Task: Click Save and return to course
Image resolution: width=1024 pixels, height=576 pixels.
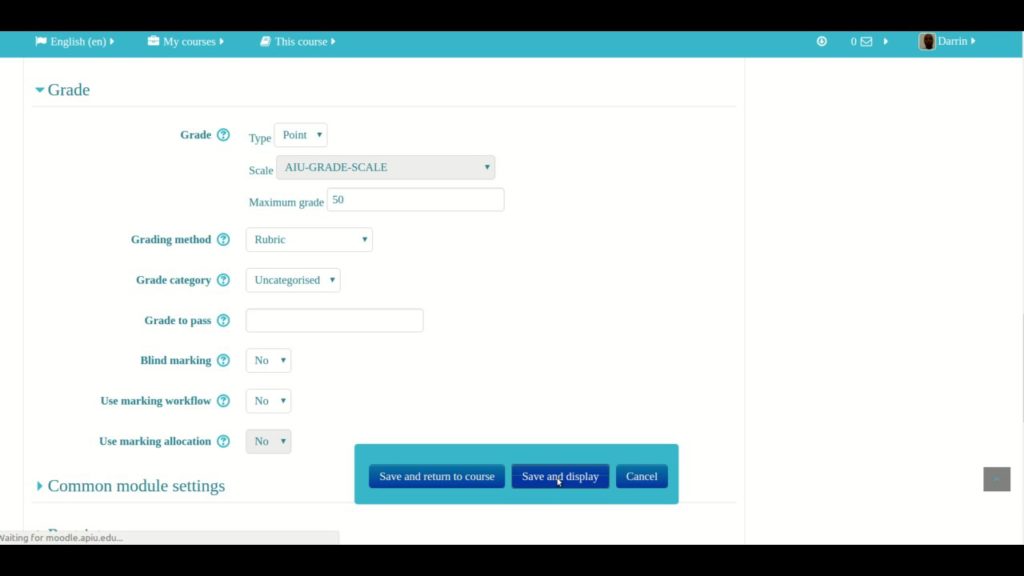Action: [x=436, y=477]
